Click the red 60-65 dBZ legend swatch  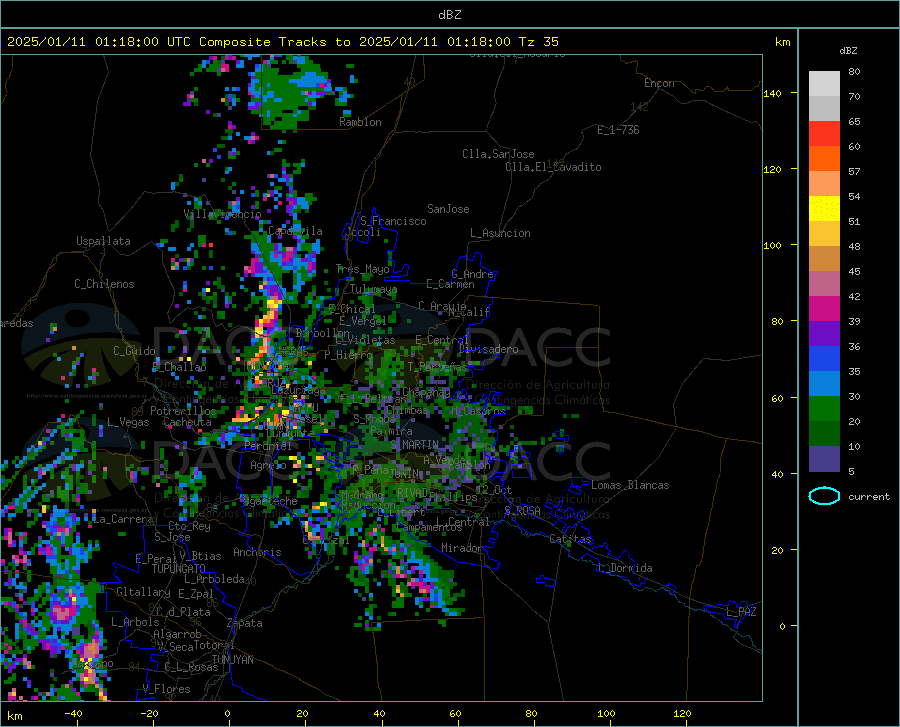[824, 134]
